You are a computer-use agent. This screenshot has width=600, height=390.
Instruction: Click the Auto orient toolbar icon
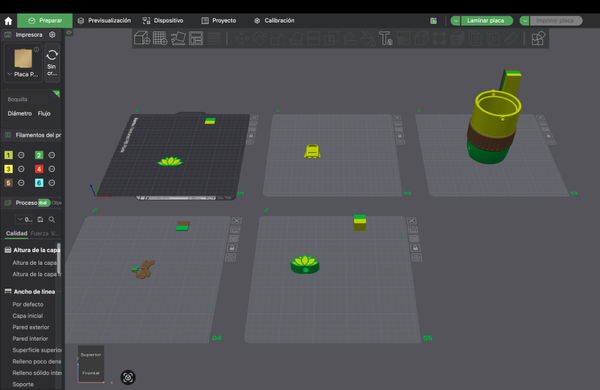pos(178,38)
